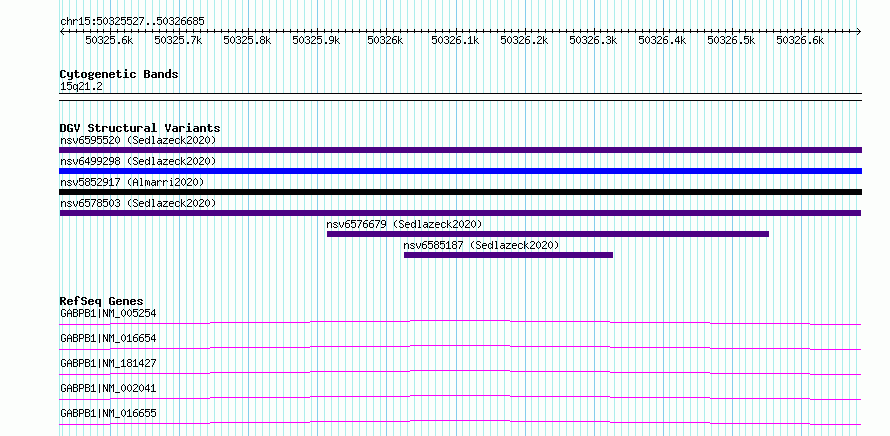
Task: Open nsv6585187 (Sedlazeck2020) label
Action: tap(481, 245)
